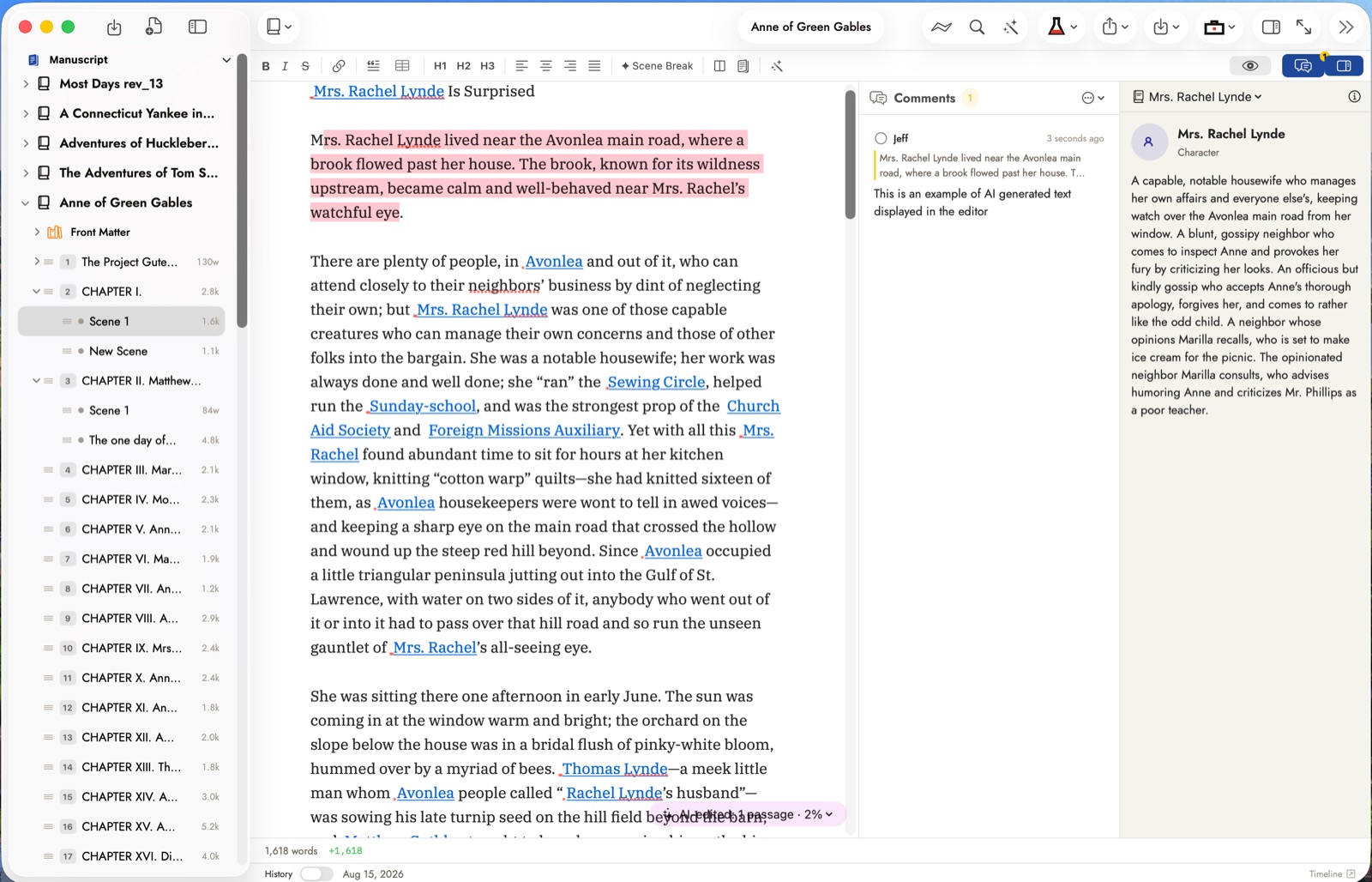This screenshot has width=1372, height=882.
Task: Select CHAPTER XVI. Di... in sidebar
Action: click(123, 856)
